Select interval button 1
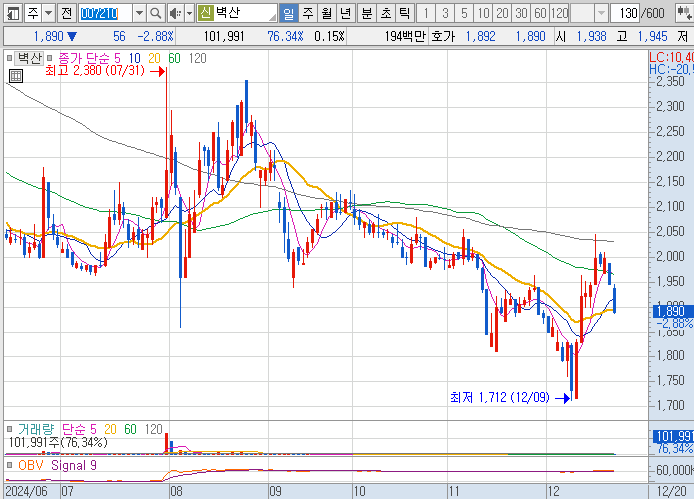 426,14
